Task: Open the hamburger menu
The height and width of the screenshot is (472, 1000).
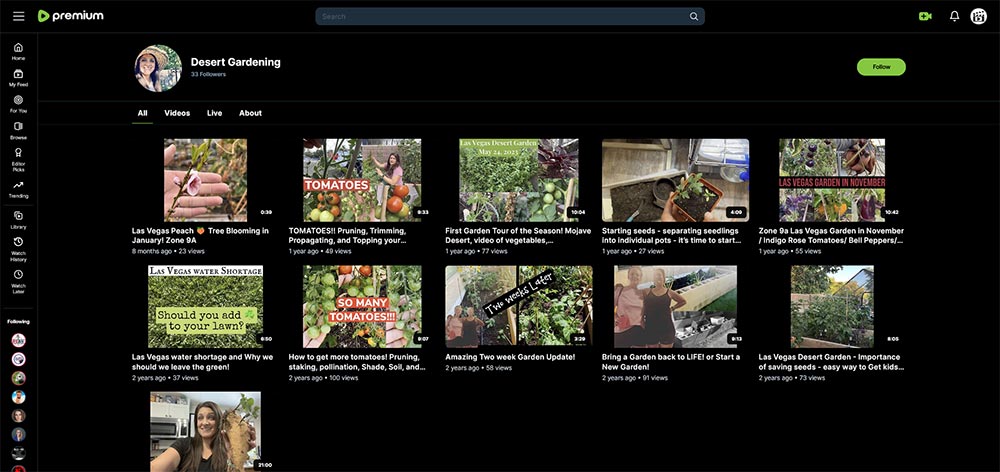Action: point(18,16)
